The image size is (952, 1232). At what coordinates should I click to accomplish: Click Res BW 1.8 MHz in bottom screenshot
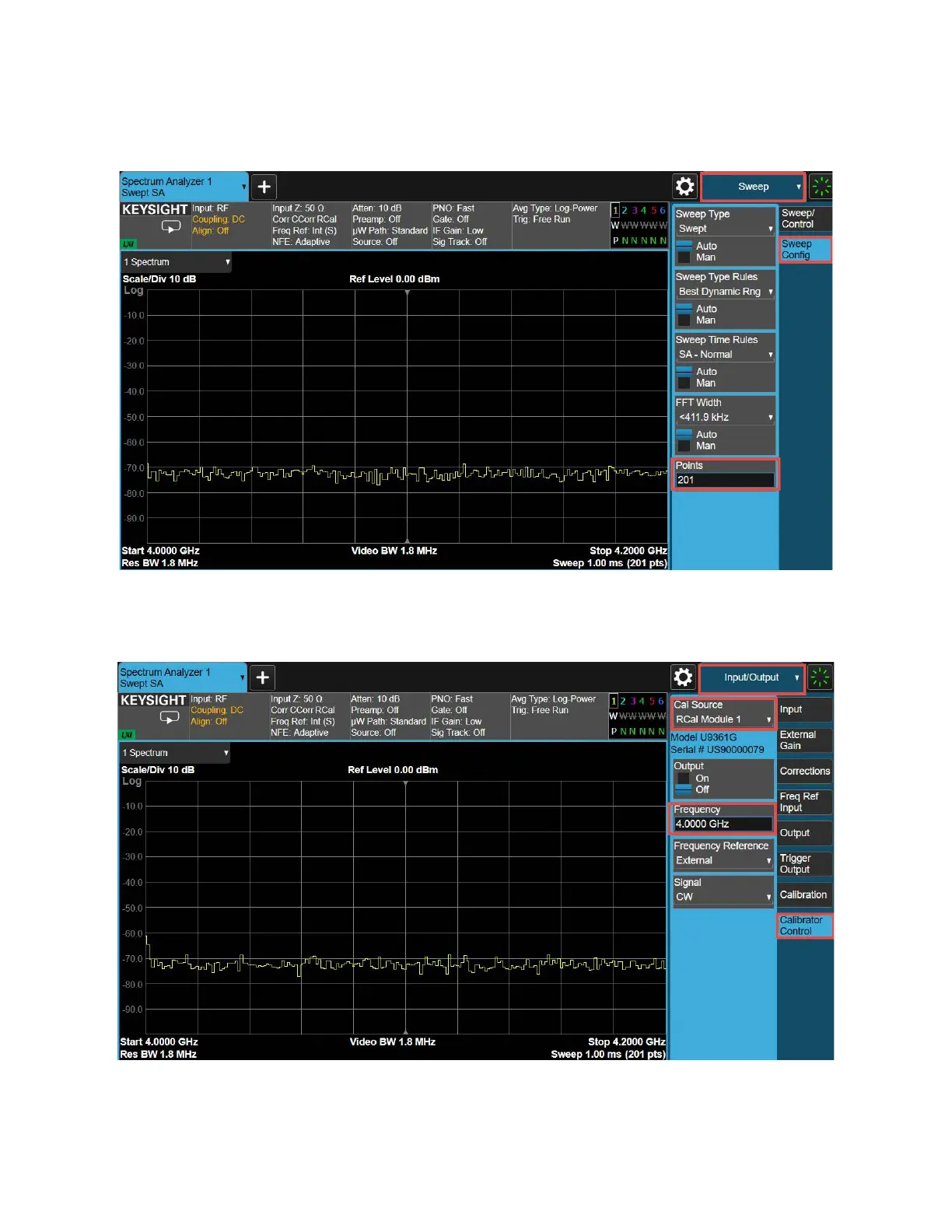point(158,1055)
